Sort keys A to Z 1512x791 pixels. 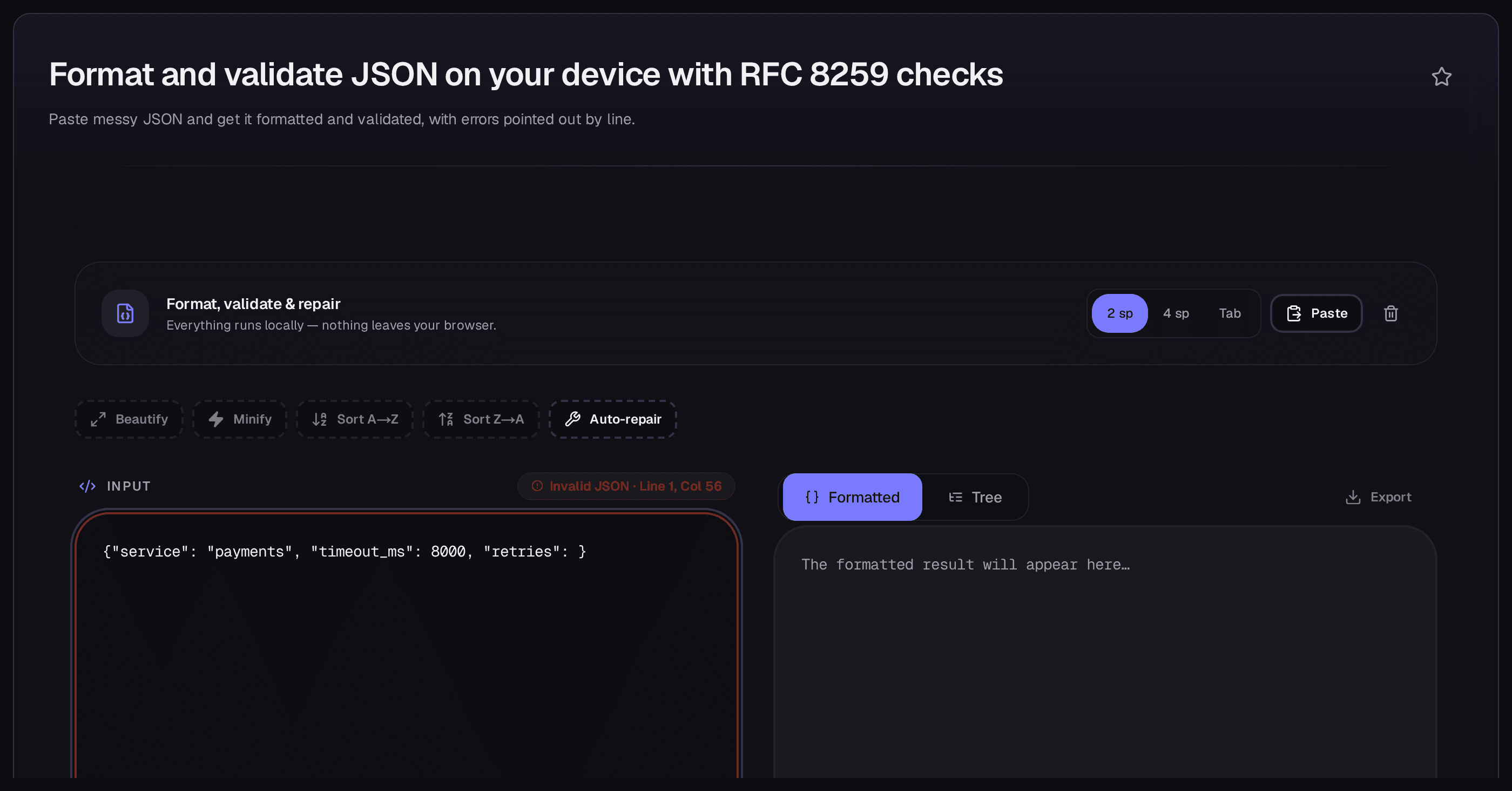coord(355,419)
